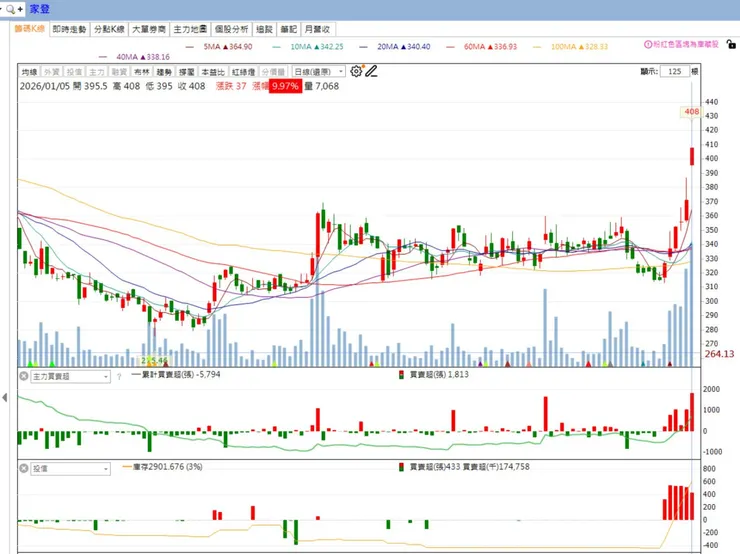
Task: Click the magnifier search icon beside 家登
Action: 10,9
